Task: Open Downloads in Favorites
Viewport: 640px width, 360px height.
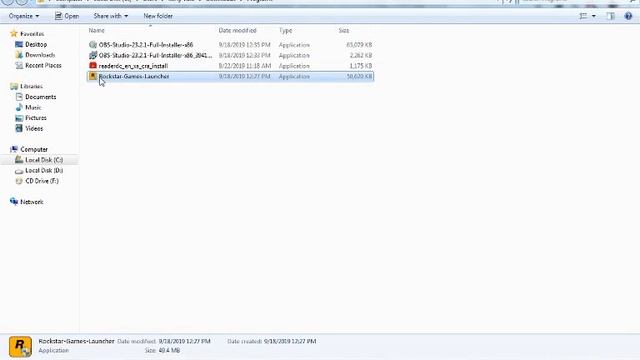Action: tap(40, 55)
